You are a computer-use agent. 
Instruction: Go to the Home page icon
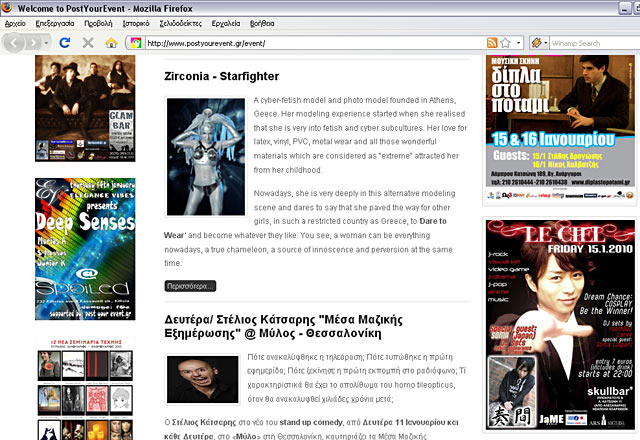[x=111, y=42]
